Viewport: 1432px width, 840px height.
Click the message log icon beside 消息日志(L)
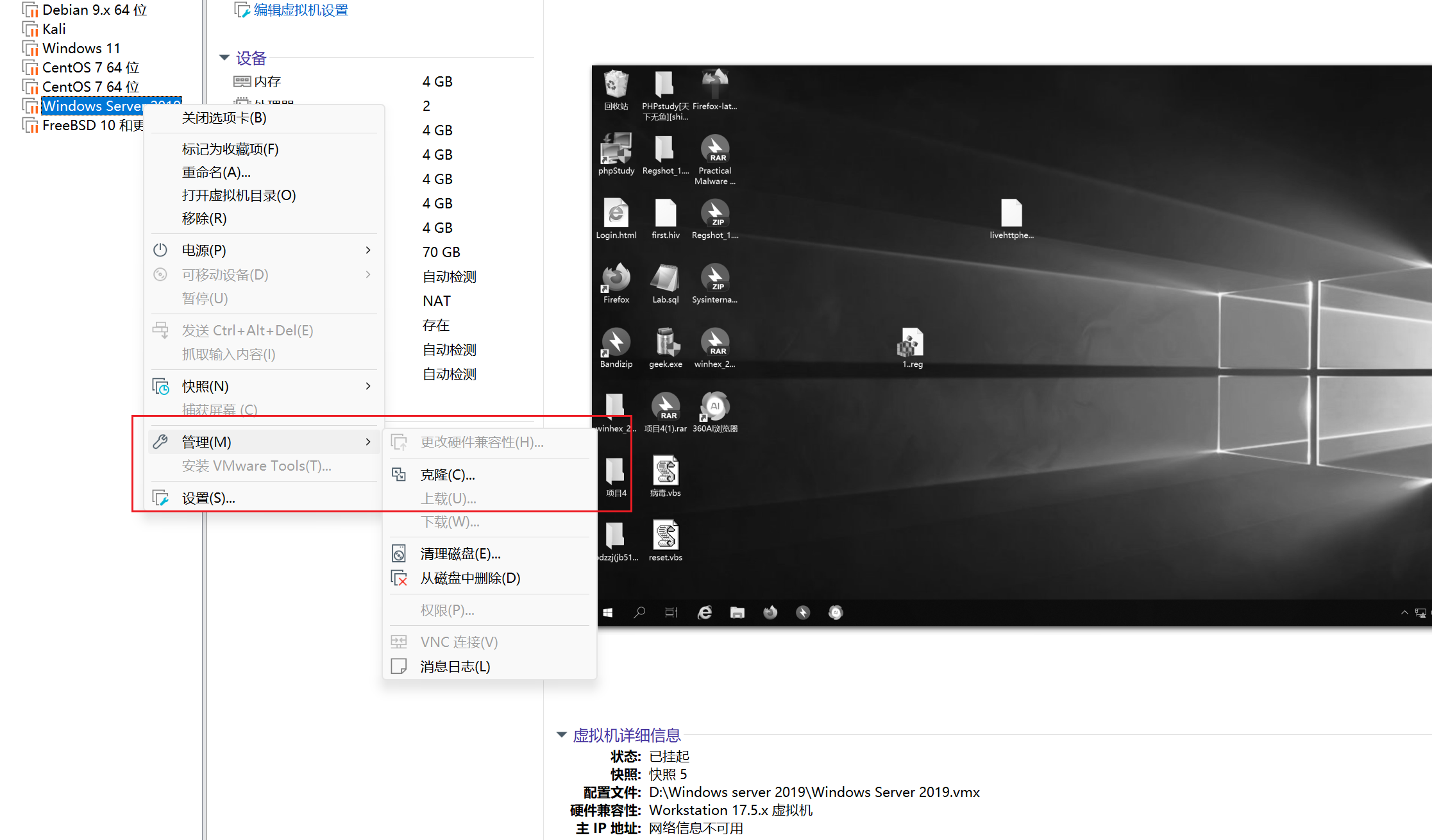click(399, 666)
